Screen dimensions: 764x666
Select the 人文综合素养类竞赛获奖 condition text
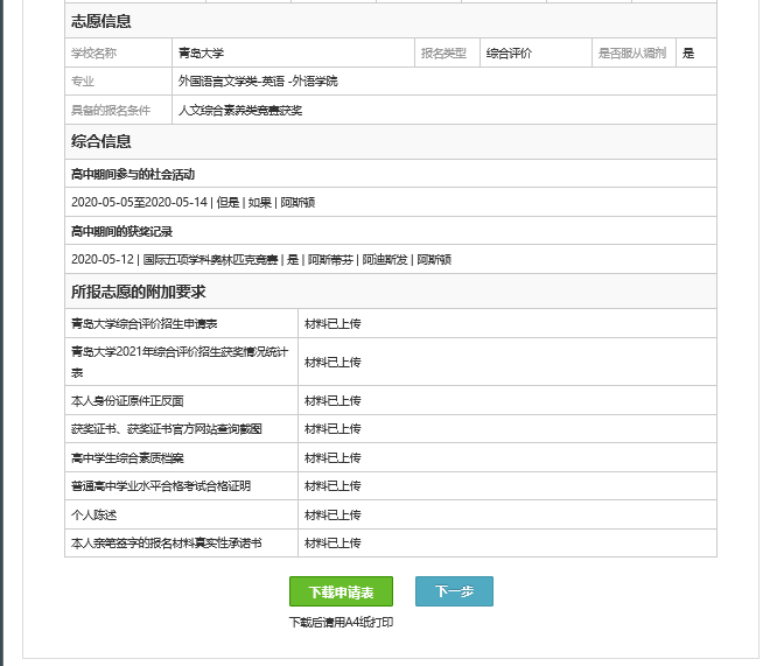tap(240, 111)
